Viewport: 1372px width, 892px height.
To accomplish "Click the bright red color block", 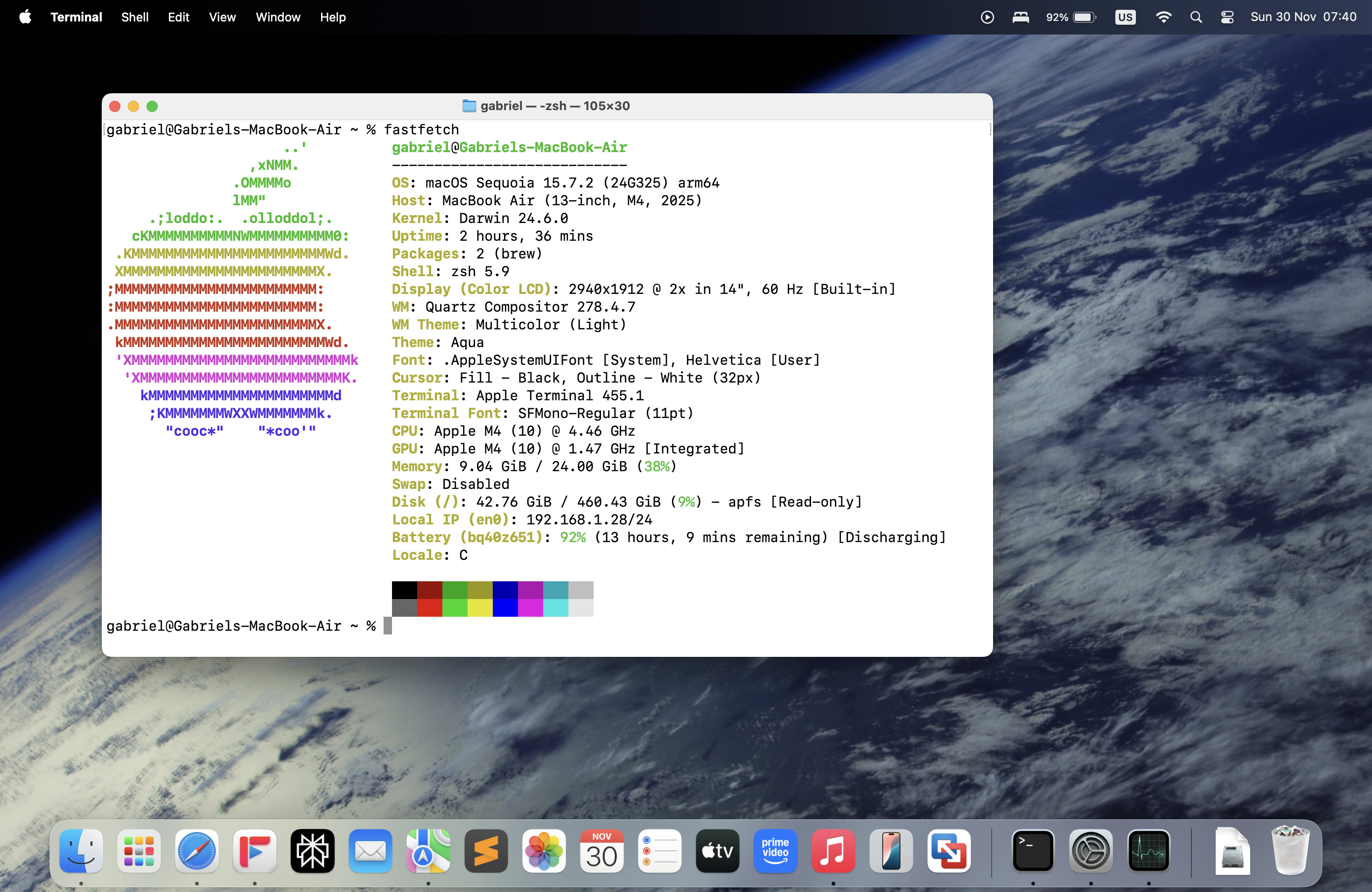I will [429, 608].
